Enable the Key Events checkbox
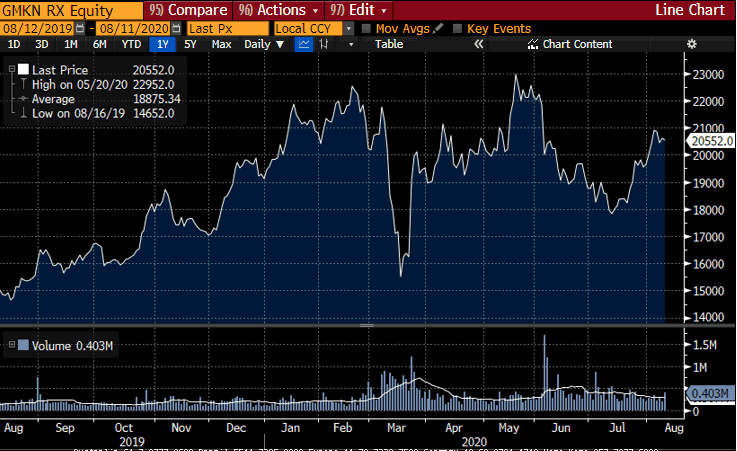Image resolution: width=737 pixels, height=451 pixels. point(458,29)
